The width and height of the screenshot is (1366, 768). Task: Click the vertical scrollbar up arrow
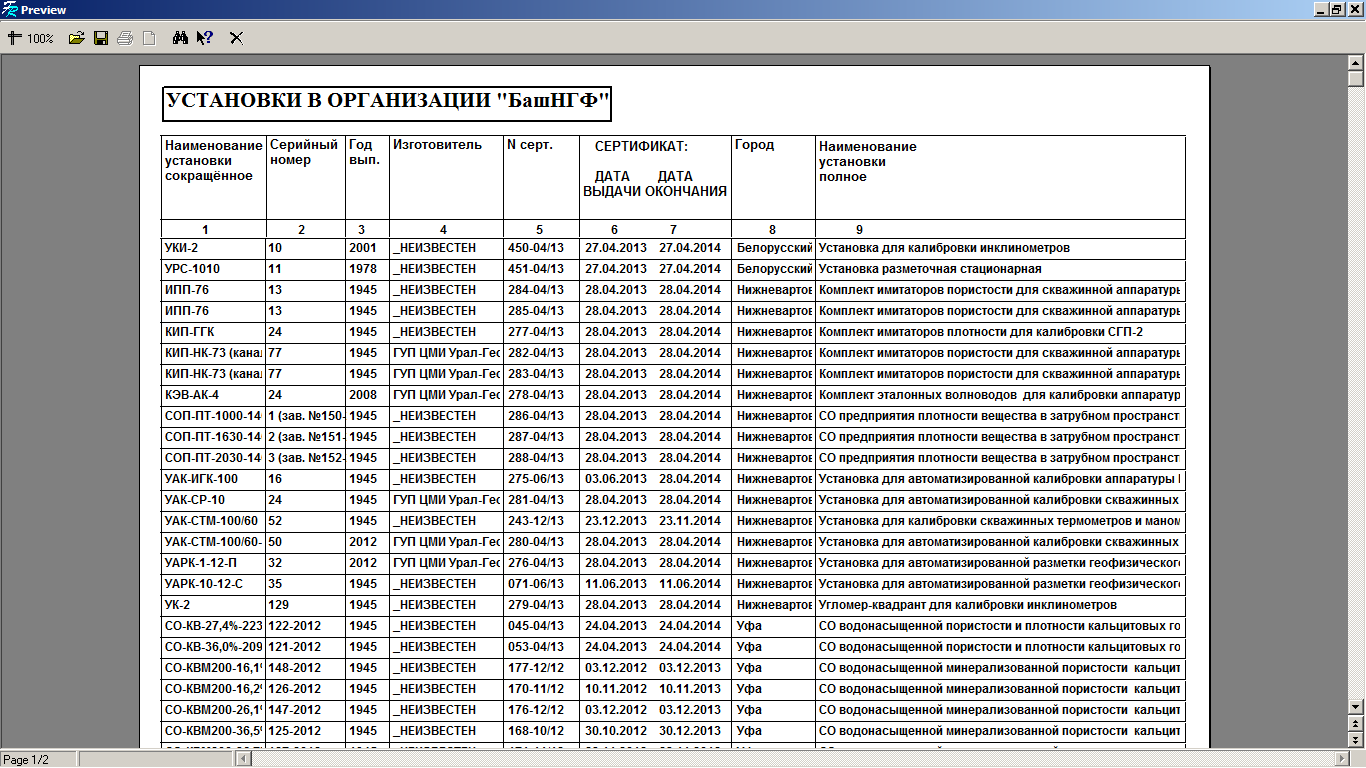[1356, 63]
